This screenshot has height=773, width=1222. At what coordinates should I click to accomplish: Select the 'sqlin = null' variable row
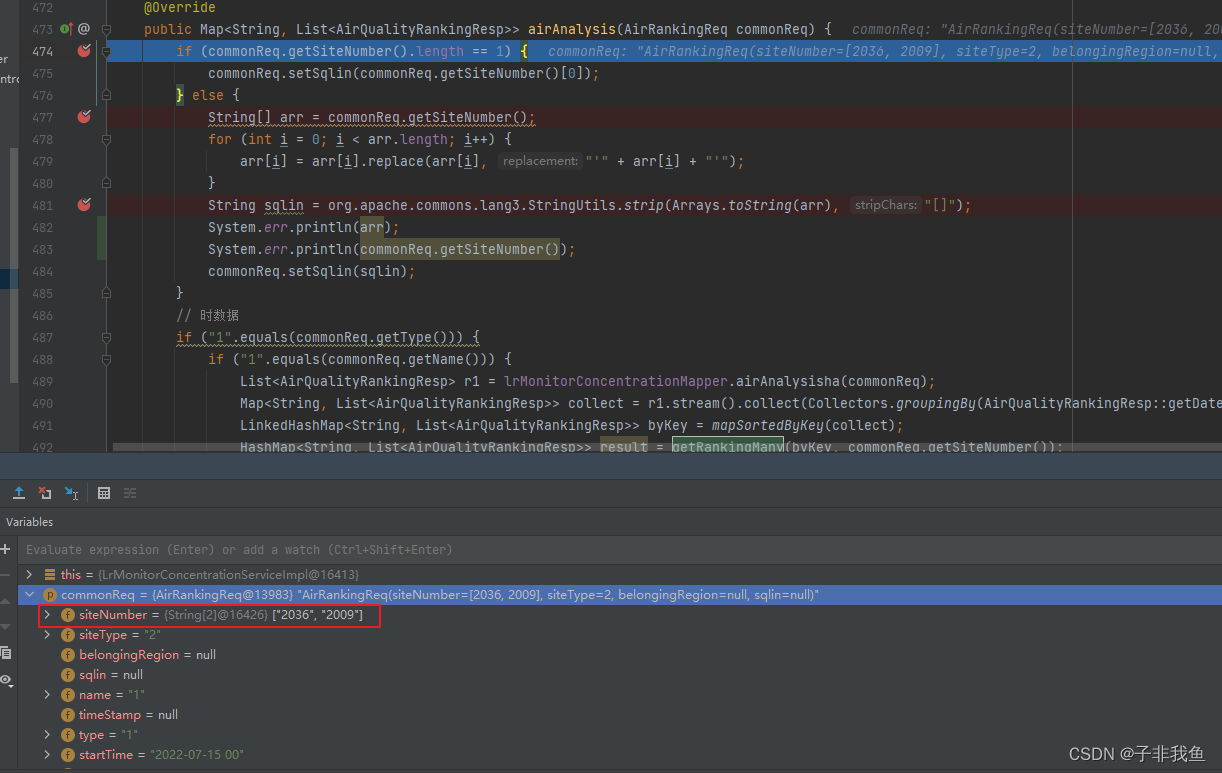(x=620, y=675)
